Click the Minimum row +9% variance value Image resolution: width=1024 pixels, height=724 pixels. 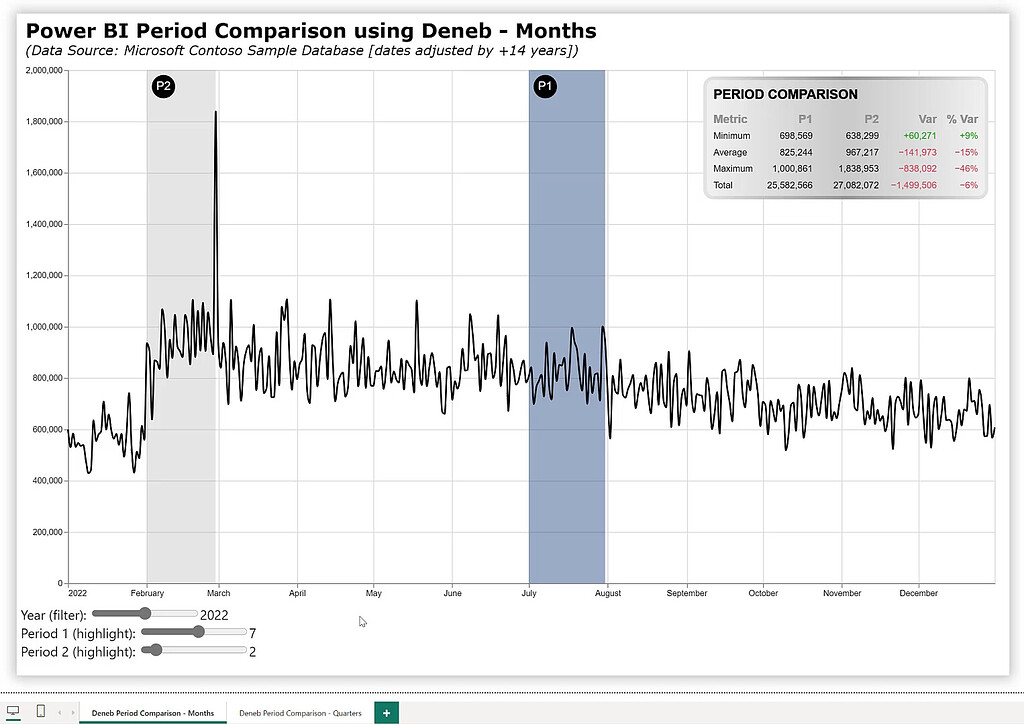[967, 135]
